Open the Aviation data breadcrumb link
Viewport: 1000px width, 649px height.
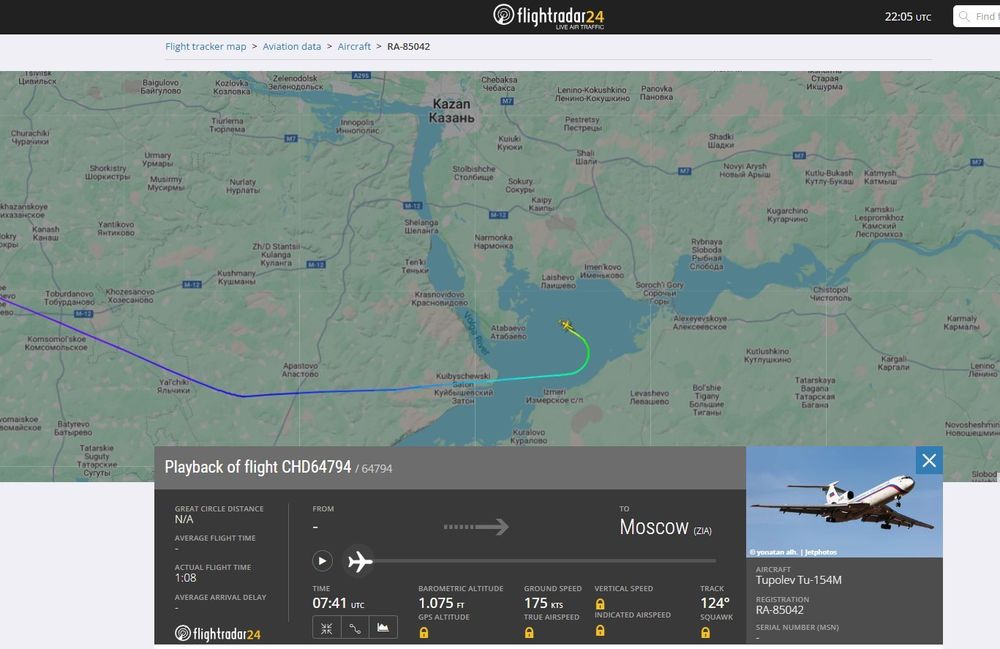(x=291, y=47)
